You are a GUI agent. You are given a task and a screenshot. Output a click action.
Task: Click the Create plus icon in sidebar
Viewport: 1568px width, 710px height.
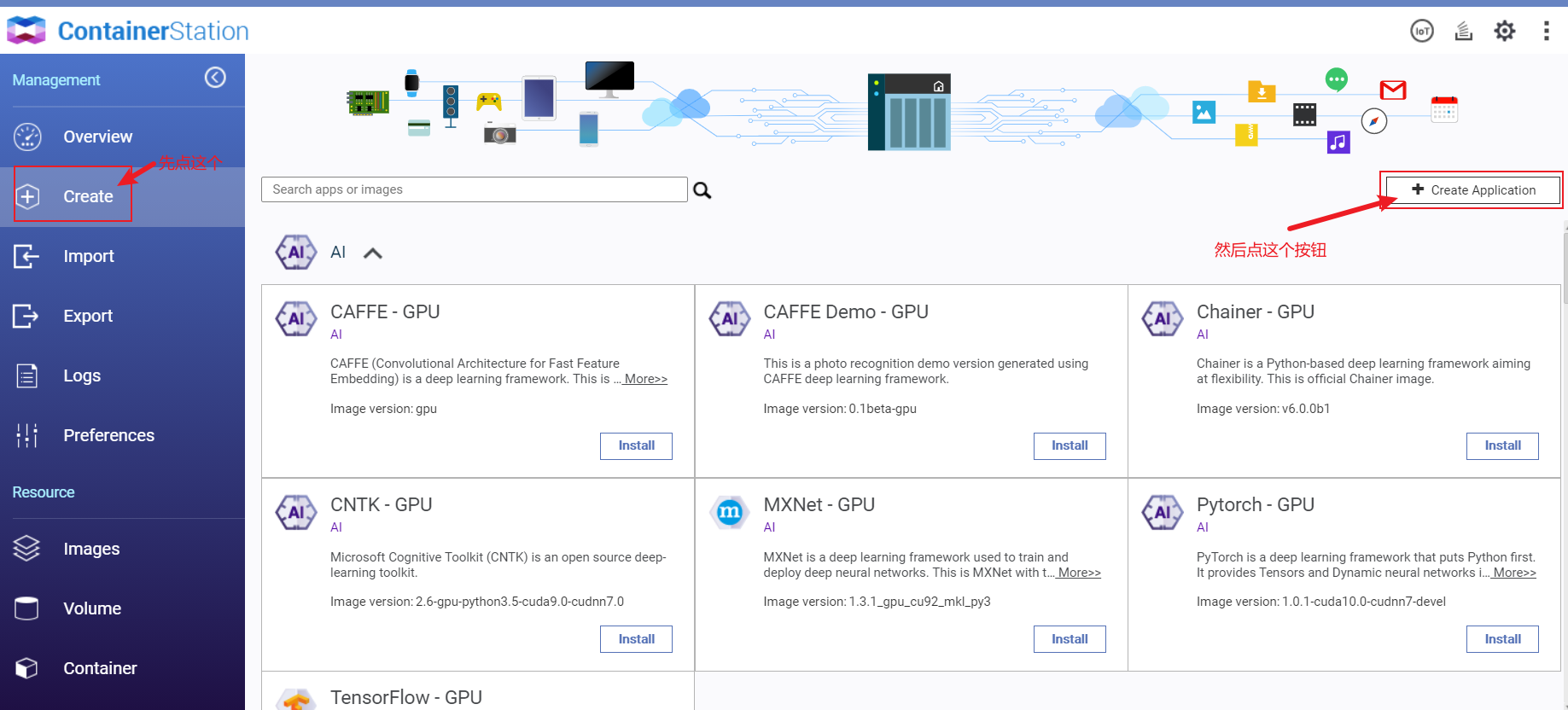pyautogui.click(x=27, y=196)
